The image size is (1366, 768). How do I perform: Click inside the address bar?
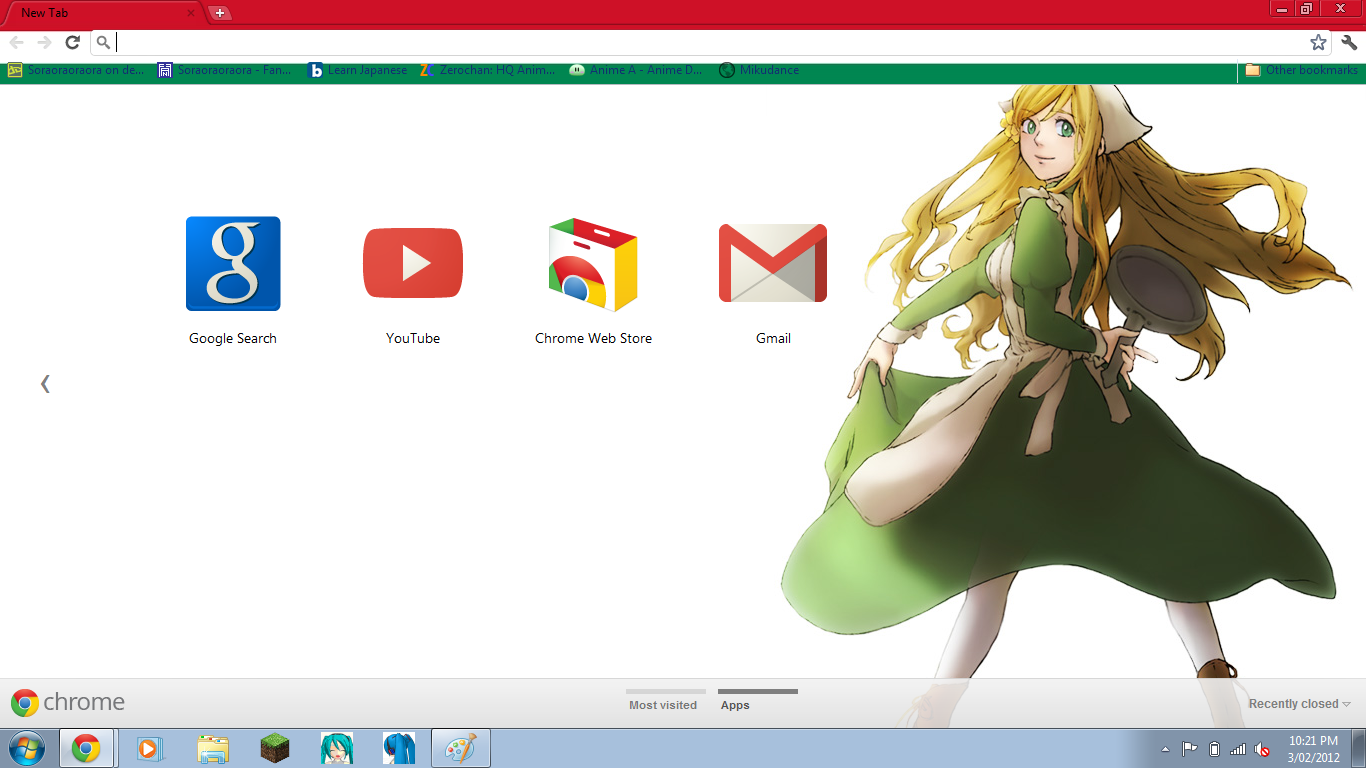click(600, 42)
